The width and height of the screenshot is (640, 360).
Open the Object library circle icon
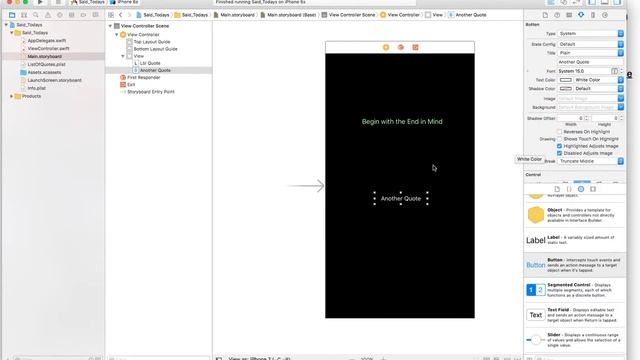(581, 189)
